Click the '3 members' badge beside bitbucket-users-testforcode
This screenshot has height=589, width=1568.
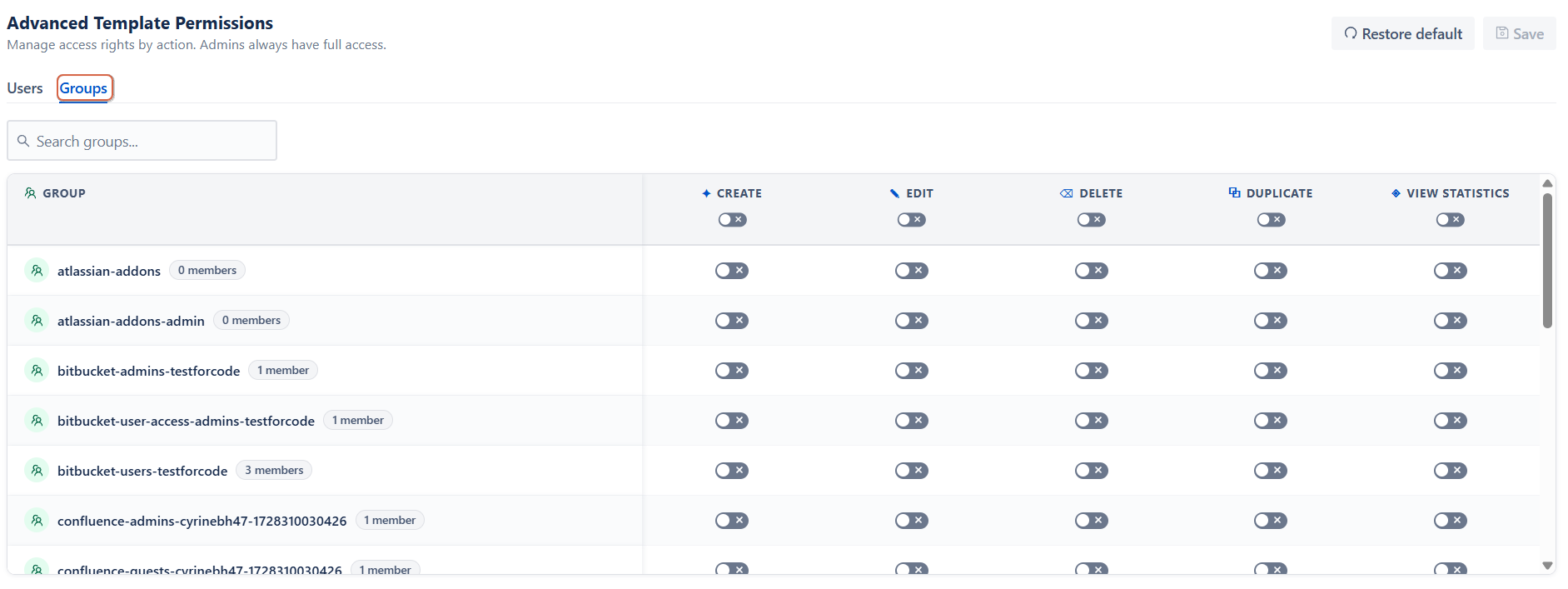coord(274,470)
